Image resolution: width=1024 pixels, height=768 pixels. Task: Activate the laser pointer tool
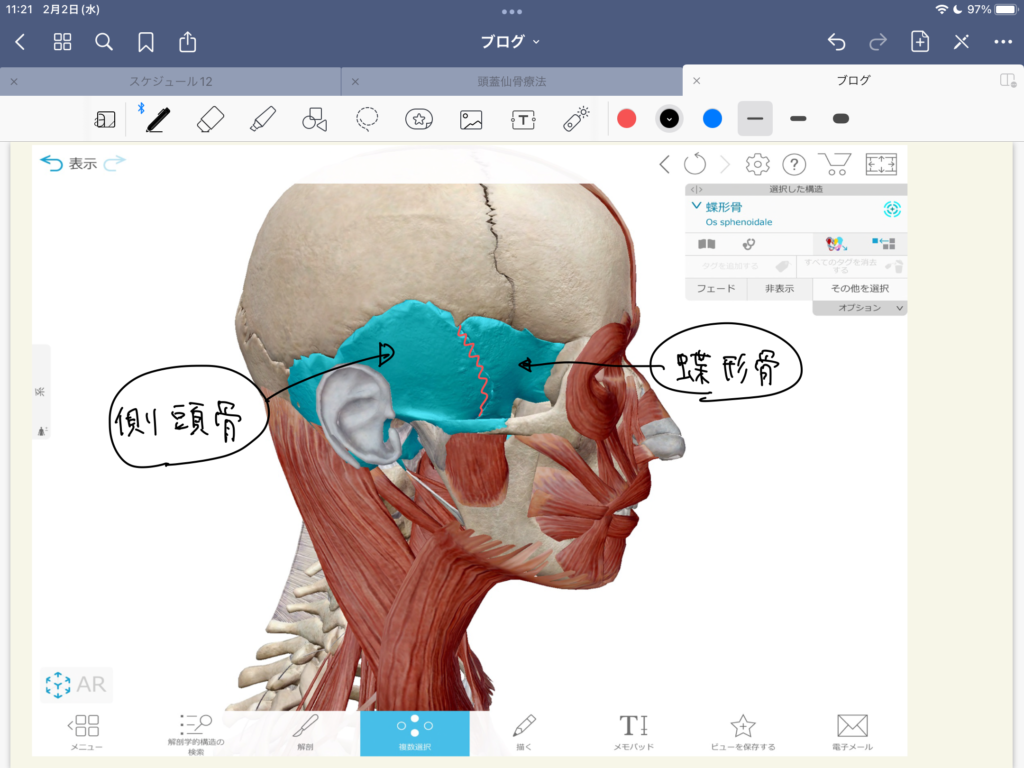pyautogui.click(x=577, y=118)
